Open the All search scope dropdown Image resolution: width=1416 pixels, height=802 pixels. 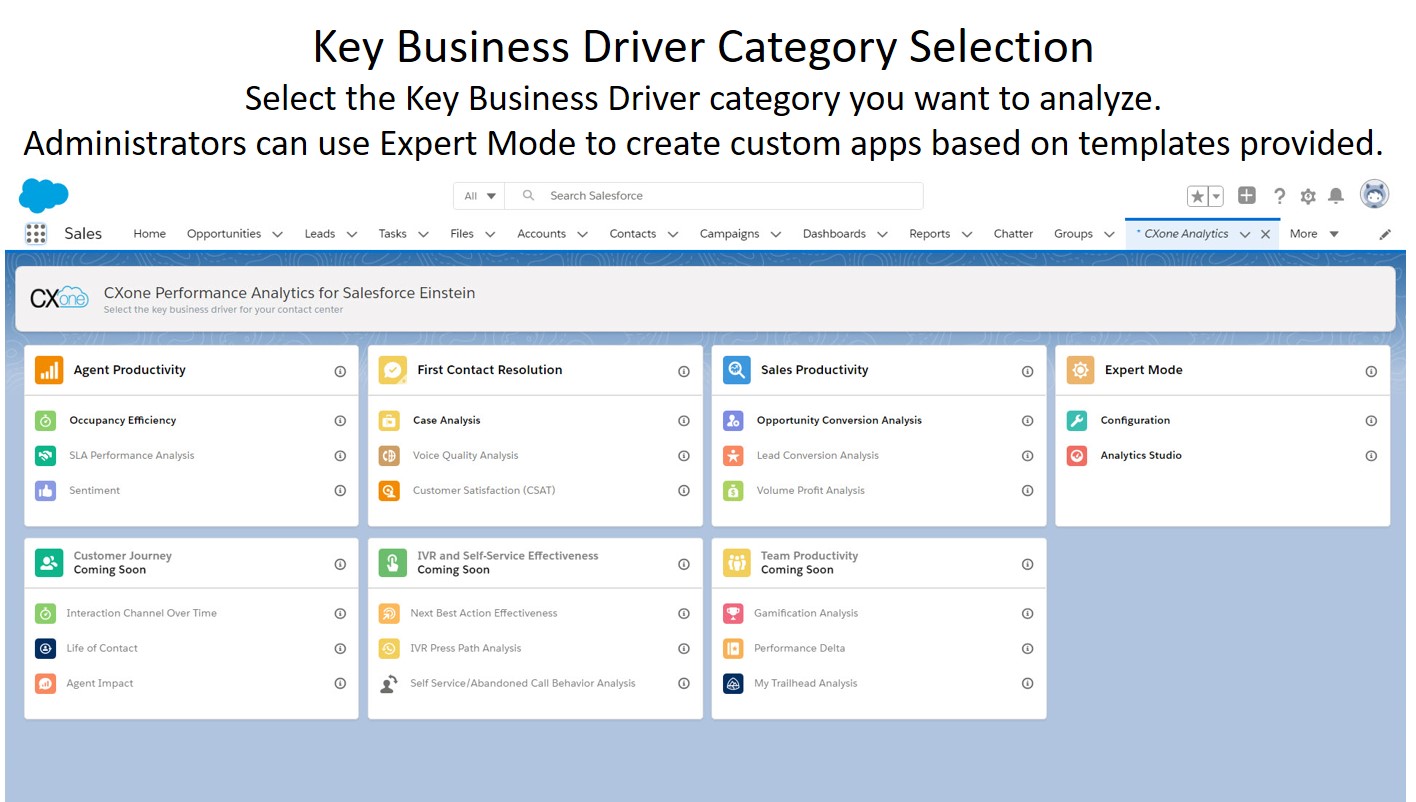[x=480, y=196]
